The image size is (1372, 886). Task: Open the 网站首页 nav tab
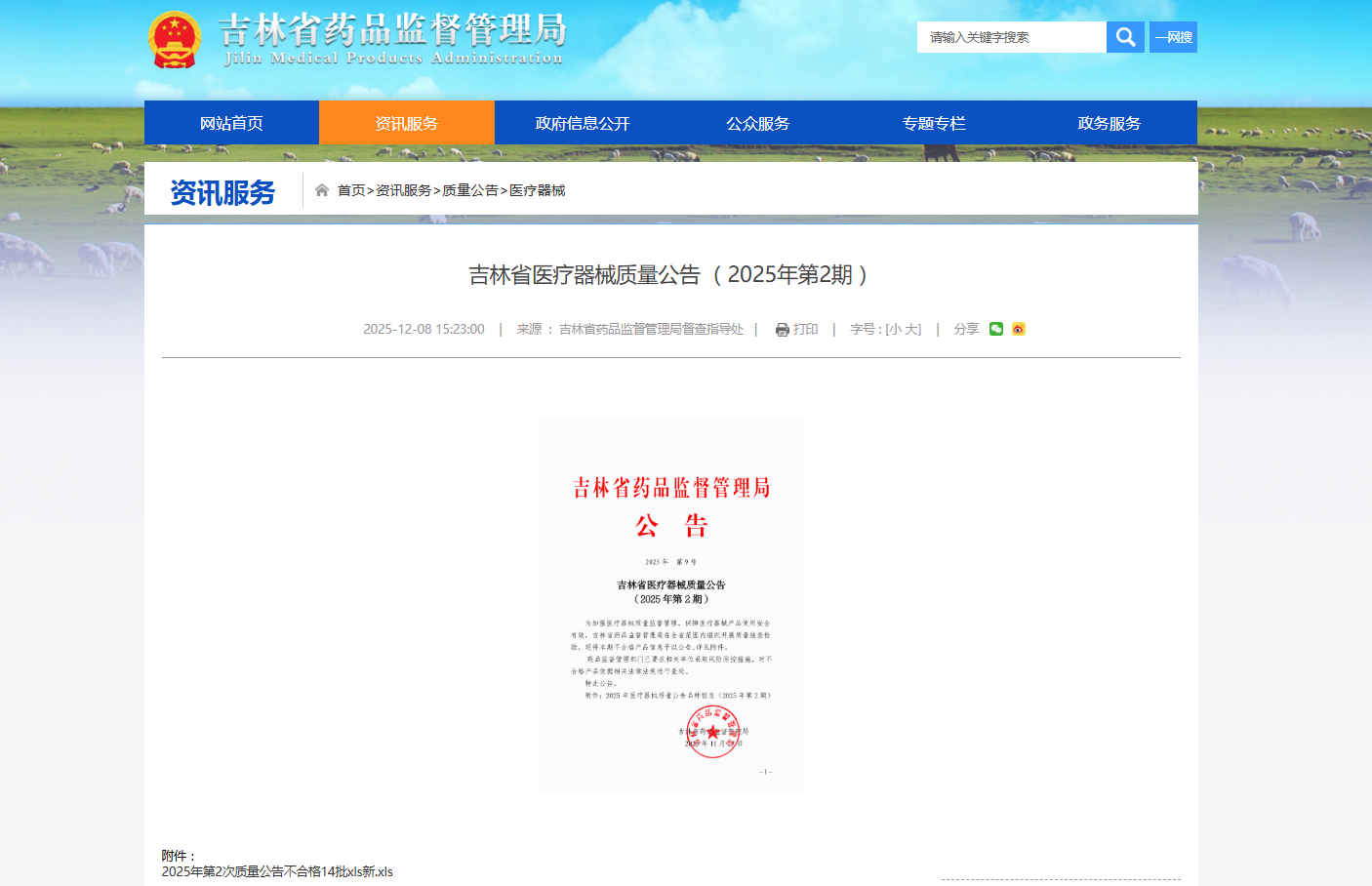(x=231, y=123)
